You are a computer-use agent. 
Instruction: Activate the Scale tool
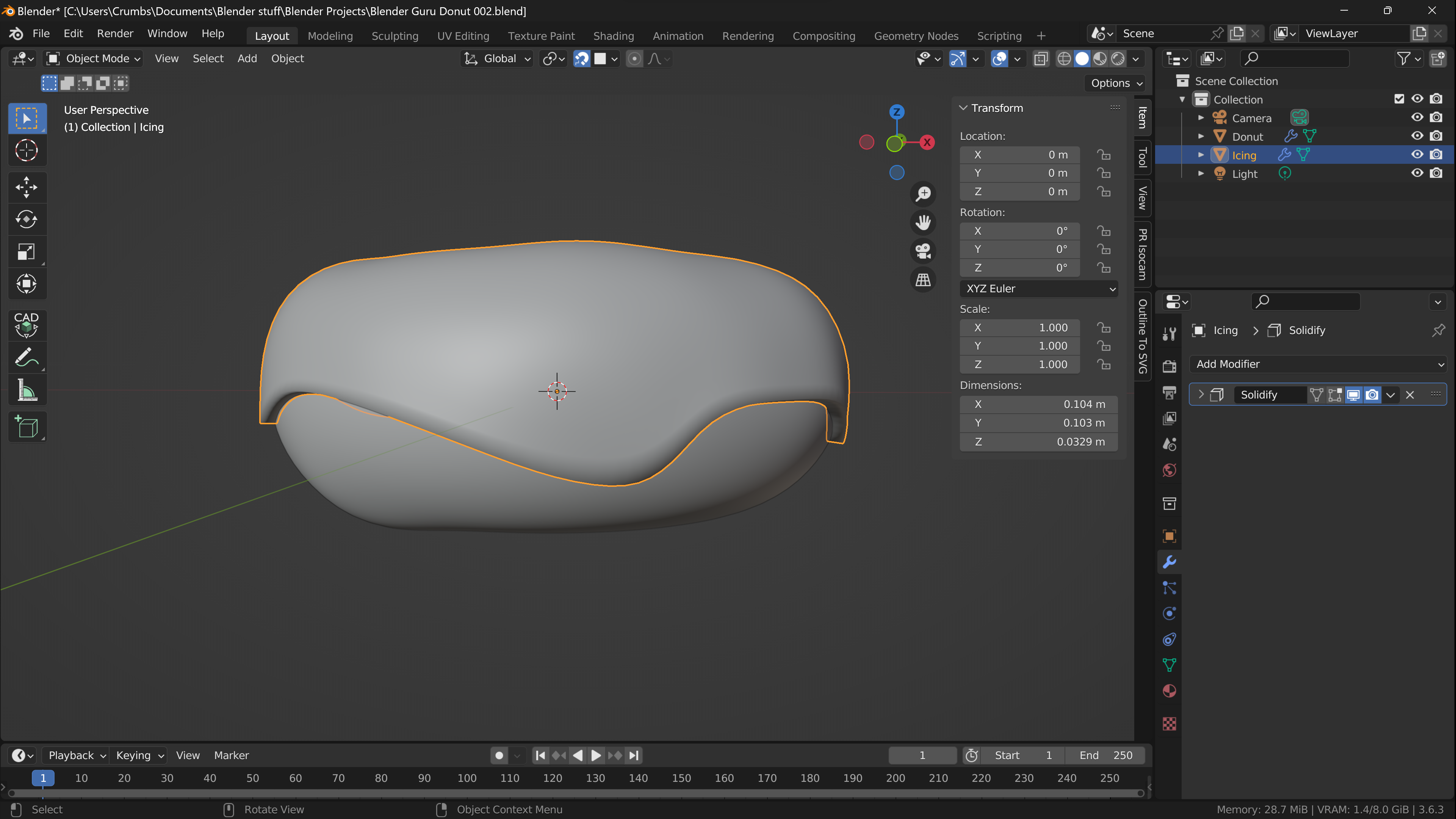pos(27,252)
